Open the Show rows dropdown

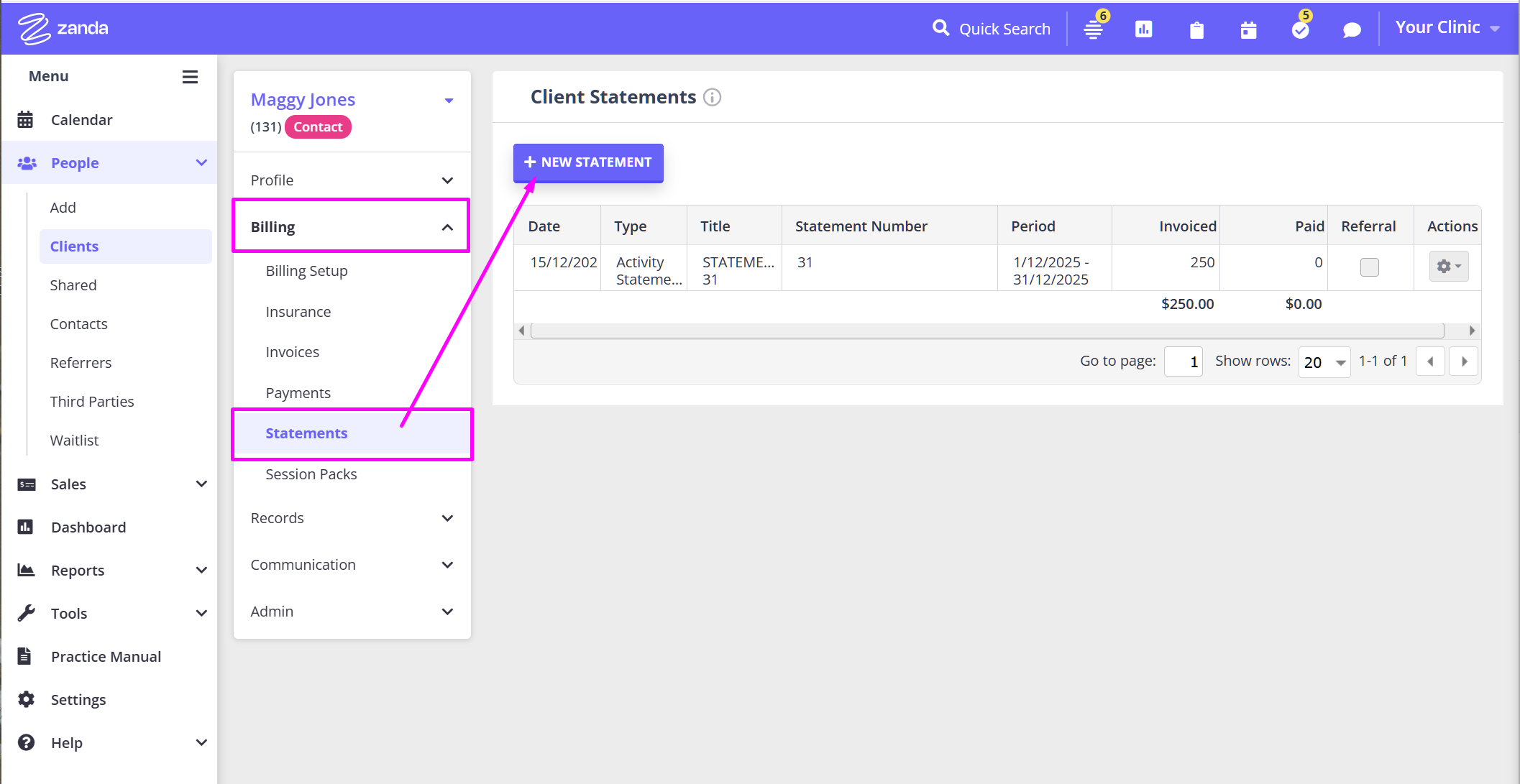[x=1324, y=361]
